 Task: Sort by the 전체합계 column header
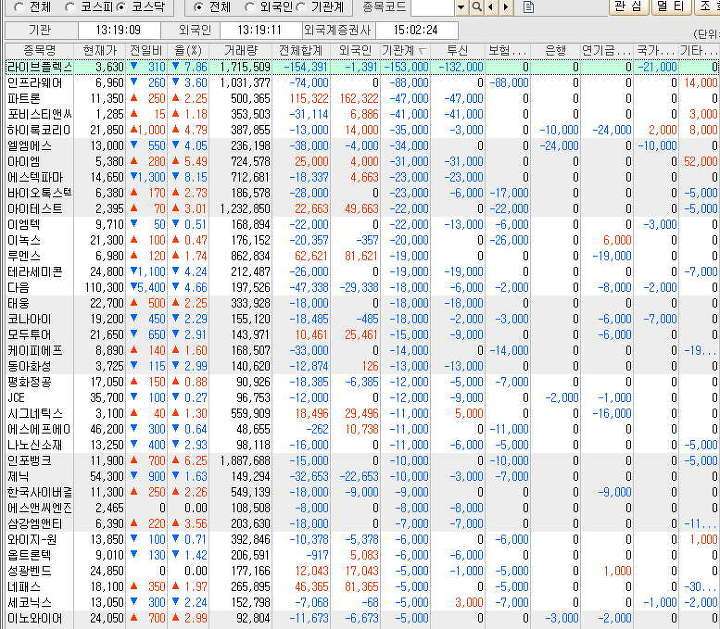point(301,51)
